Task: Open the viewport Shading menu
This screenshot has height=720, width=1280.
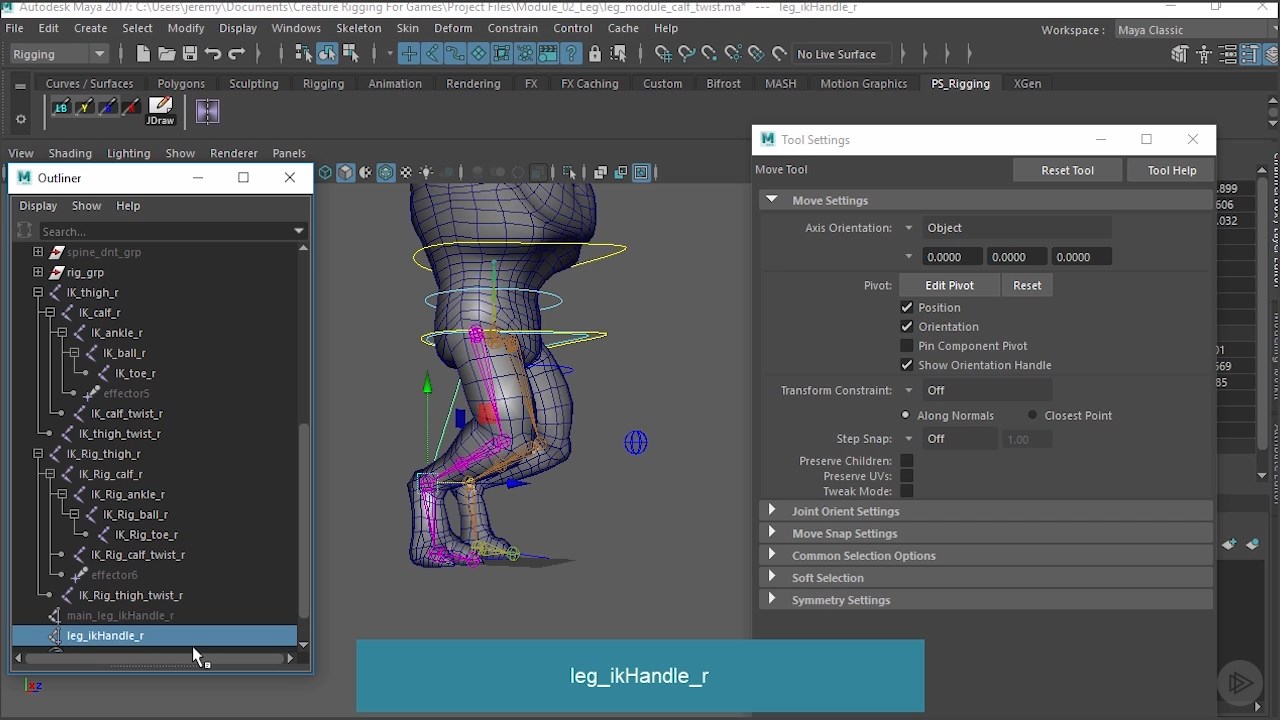Action: click(x=70, y=153)
